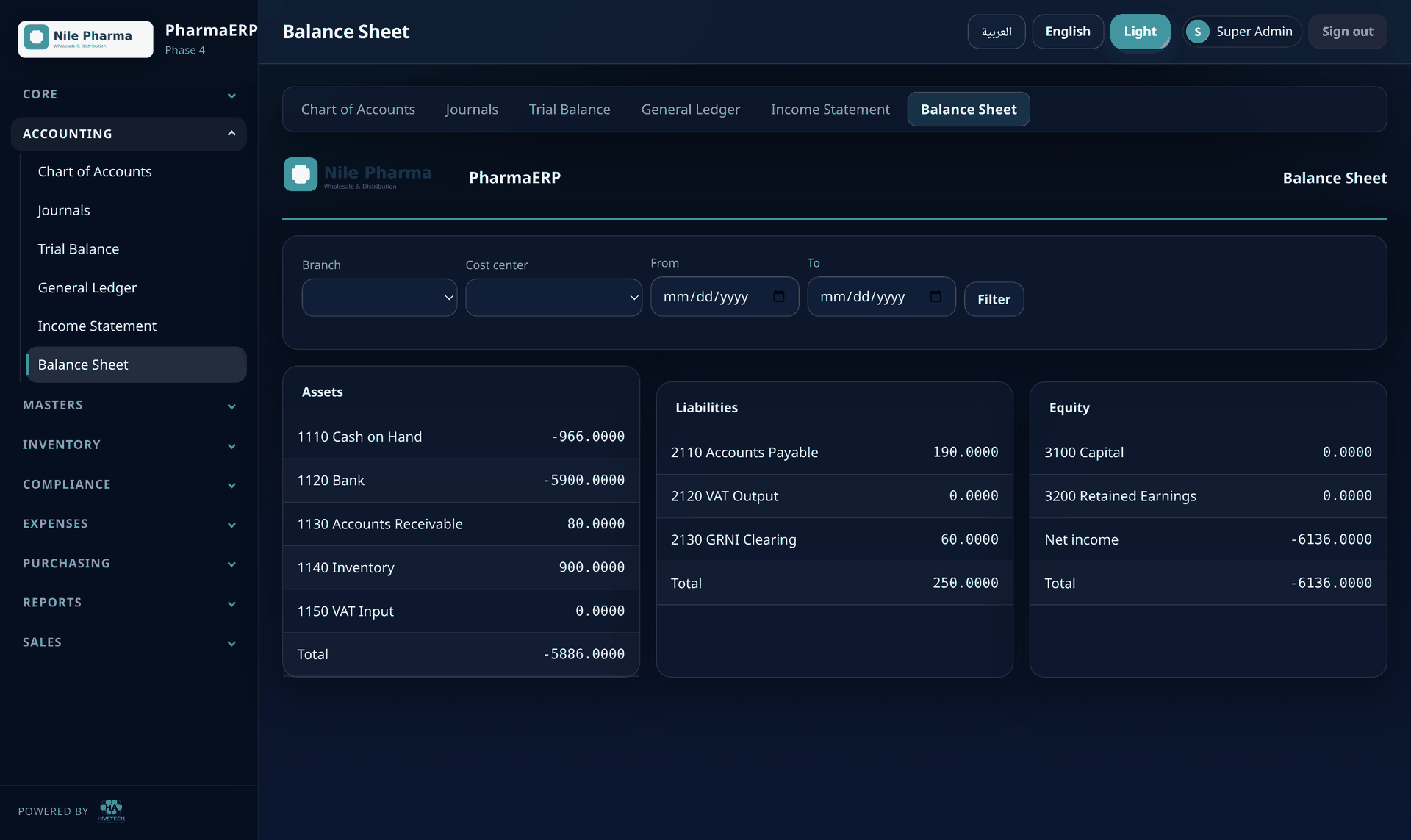Switch to the General Ledger tab
1411x840 pixels.
tap(691, 109)
